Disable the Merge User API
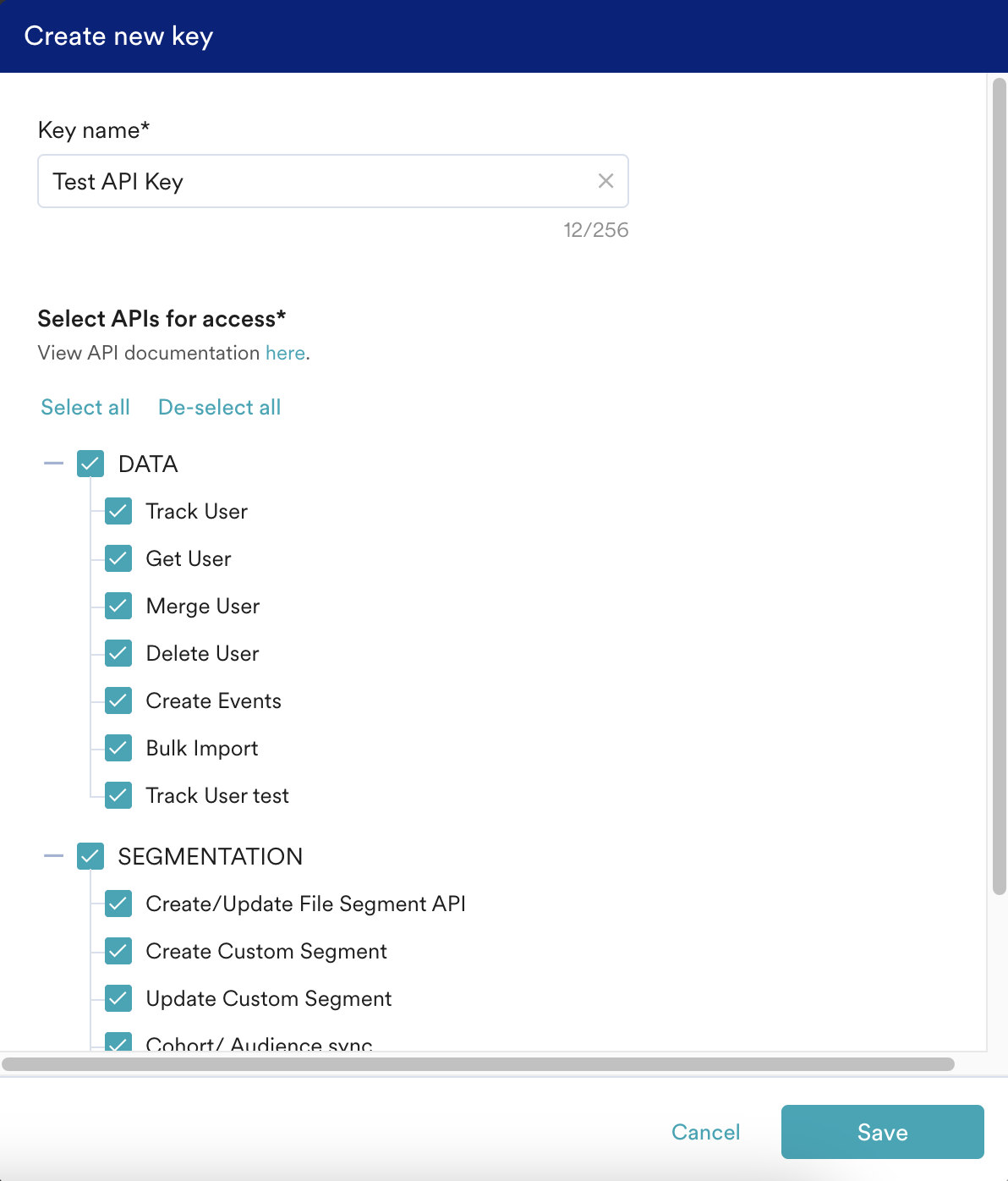 coord(118,606)
